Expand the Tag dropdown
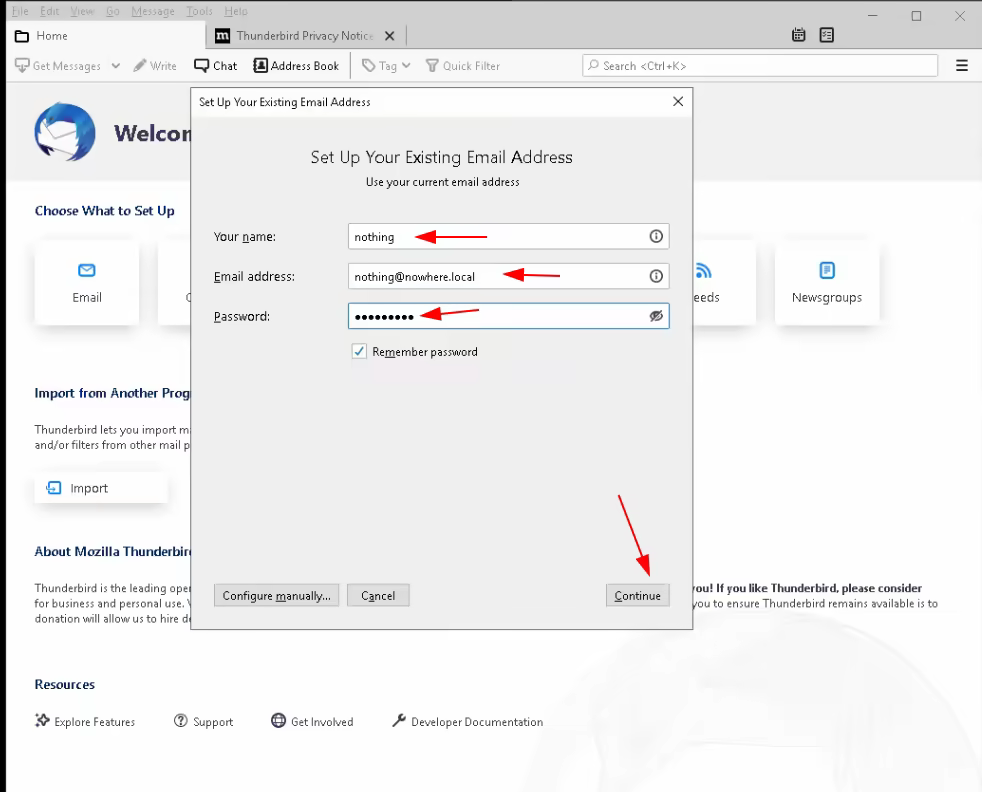Viewport: 982px width, 792px height. coord(386,66)
